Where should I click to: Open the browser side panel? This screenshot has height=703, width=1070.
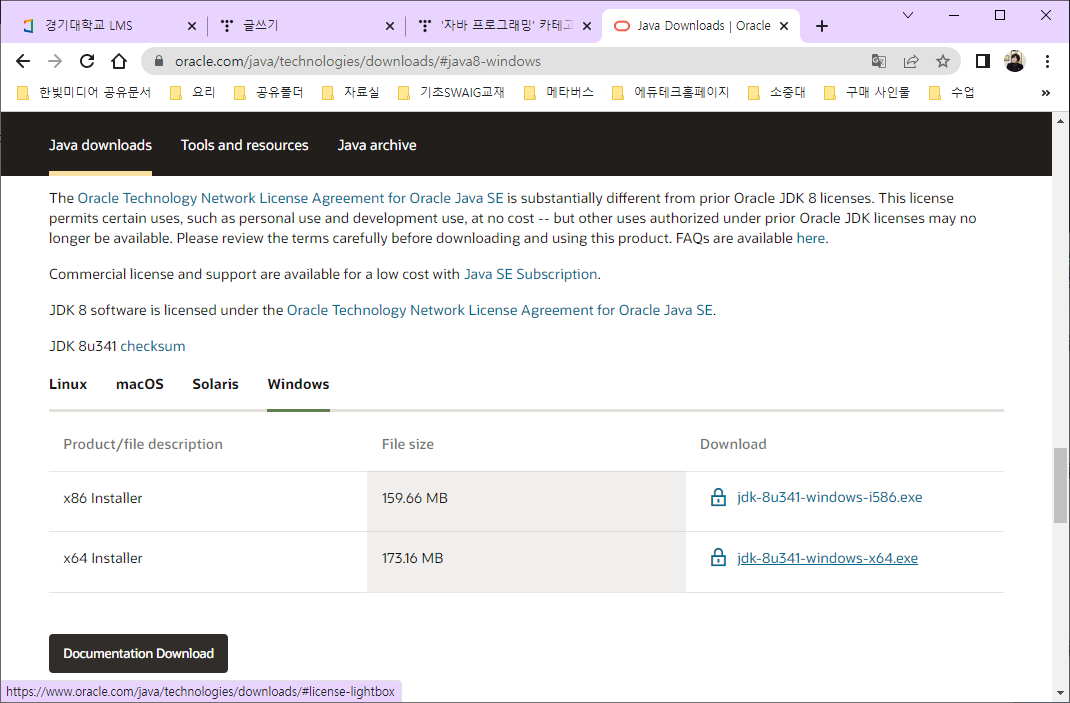[x=983, y=61]
